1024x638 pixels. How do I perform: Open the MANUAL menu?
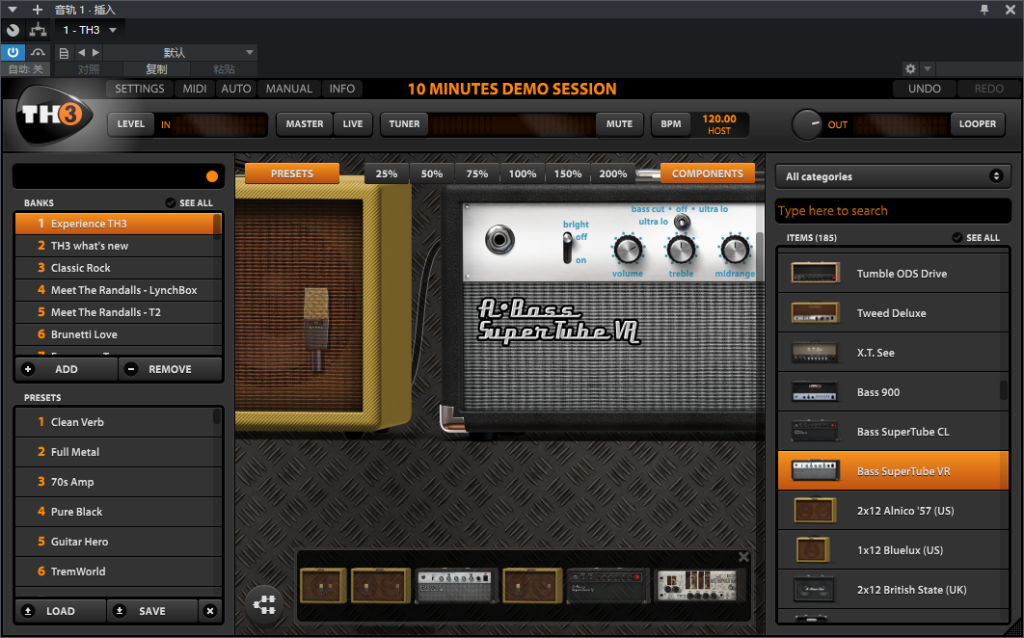[x=289, y=89]
